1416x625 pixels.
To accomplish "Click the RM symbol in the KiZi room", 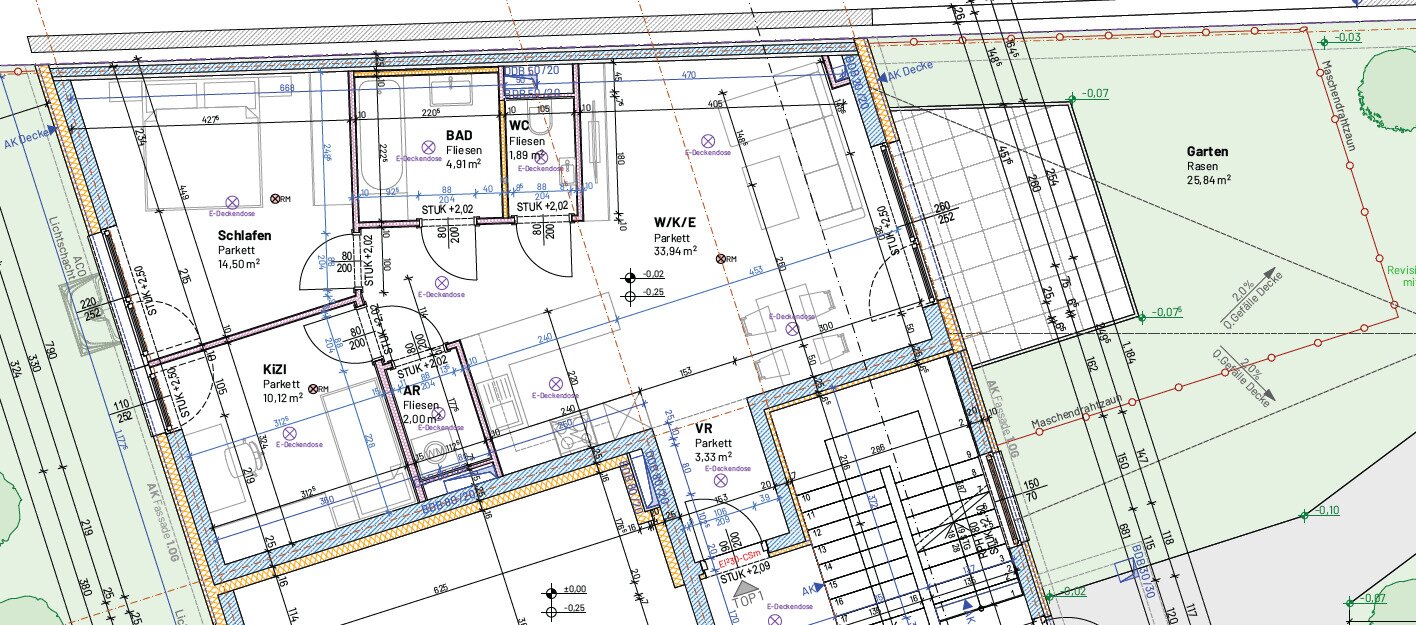I will [x=315, y=388].
